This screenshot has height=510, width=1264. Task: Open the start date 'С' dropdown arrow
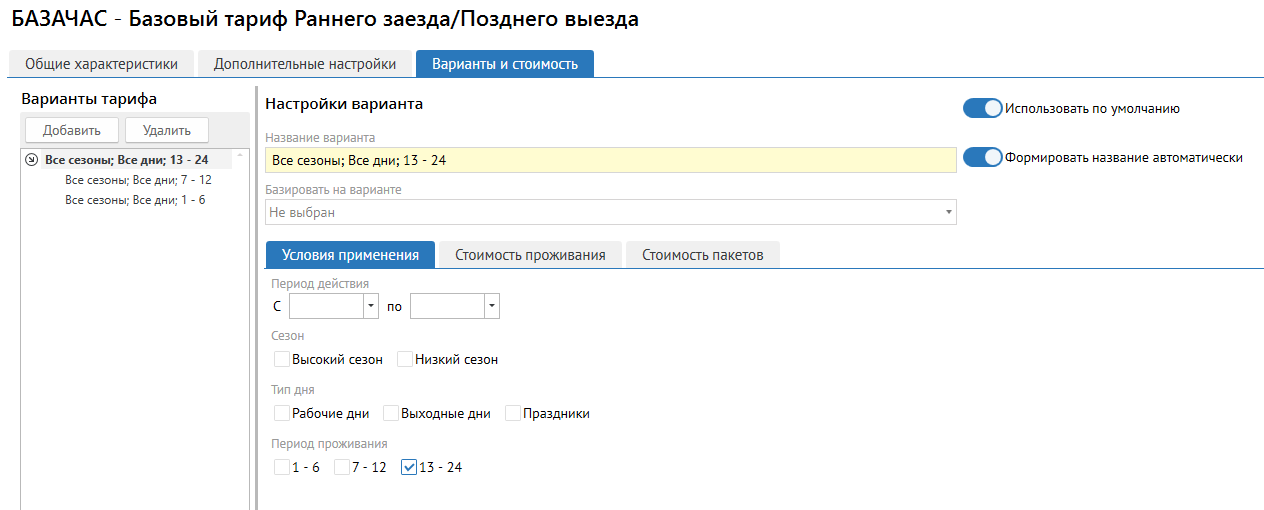point(371,306)
